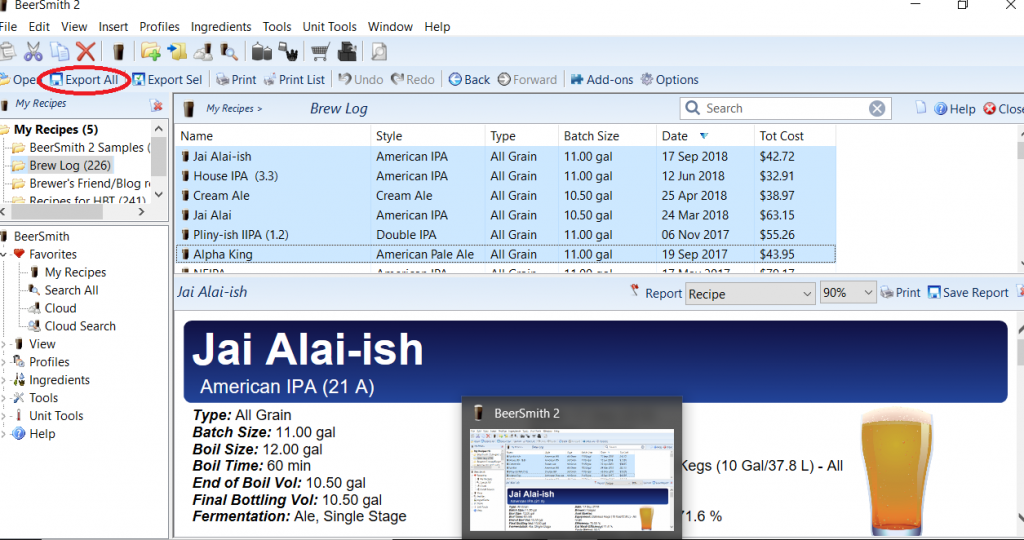The width and height of the screenshot is (1024, 540).
Task: Click the Copy documents icon
Action: [60, 52]
